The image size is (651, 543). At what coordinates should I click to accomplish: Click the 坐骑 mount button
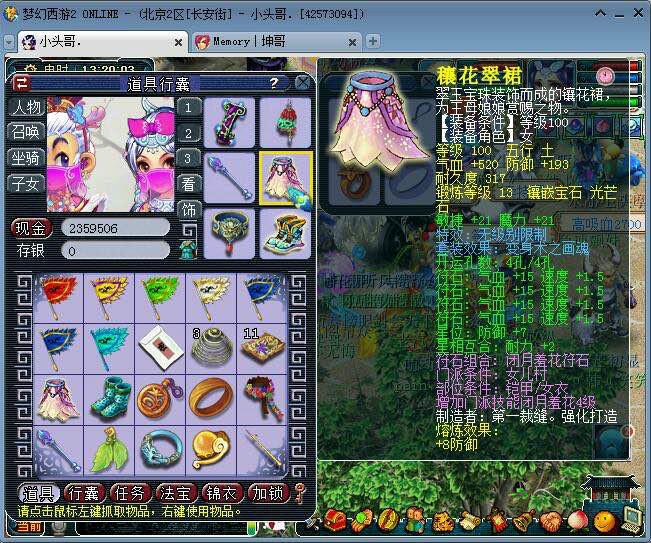[26, 158]
